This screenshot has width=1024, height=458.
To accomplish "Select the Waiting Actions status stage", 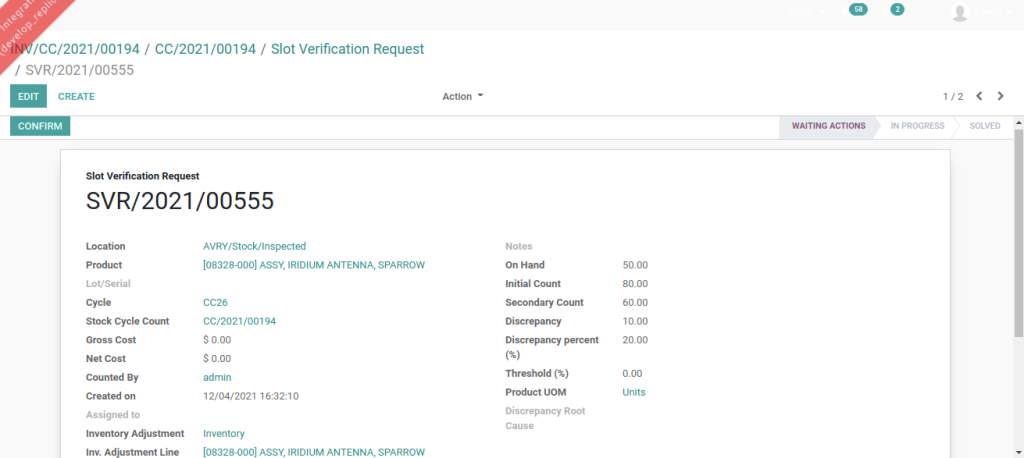I will click(x=828, y=127).
